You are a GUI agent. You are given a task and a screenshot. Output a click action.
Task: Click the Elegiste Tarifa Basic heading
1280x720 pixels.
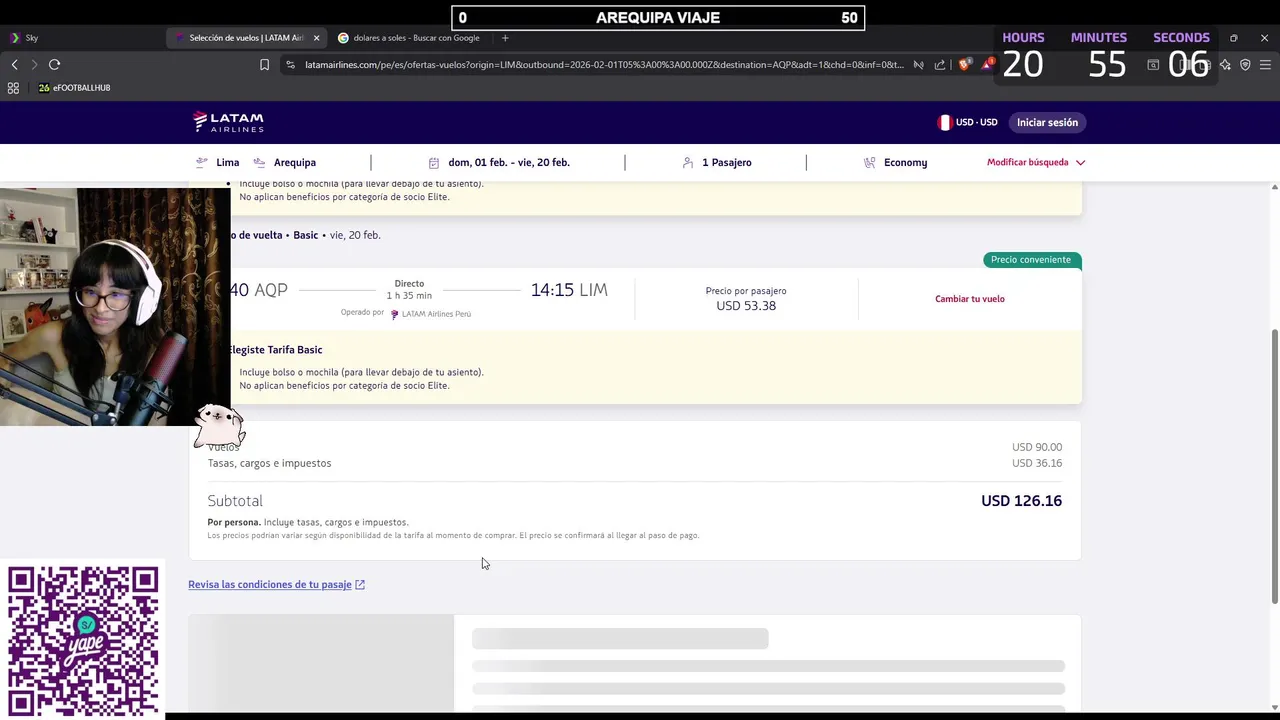point(275,350)
